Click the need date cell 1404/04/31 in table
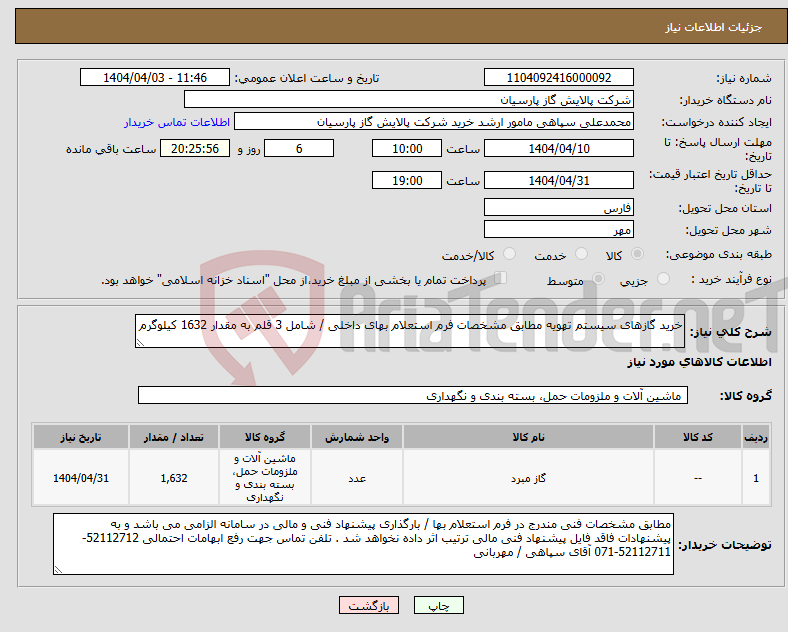This screenshot has height=632, width=788. (81, 478)
